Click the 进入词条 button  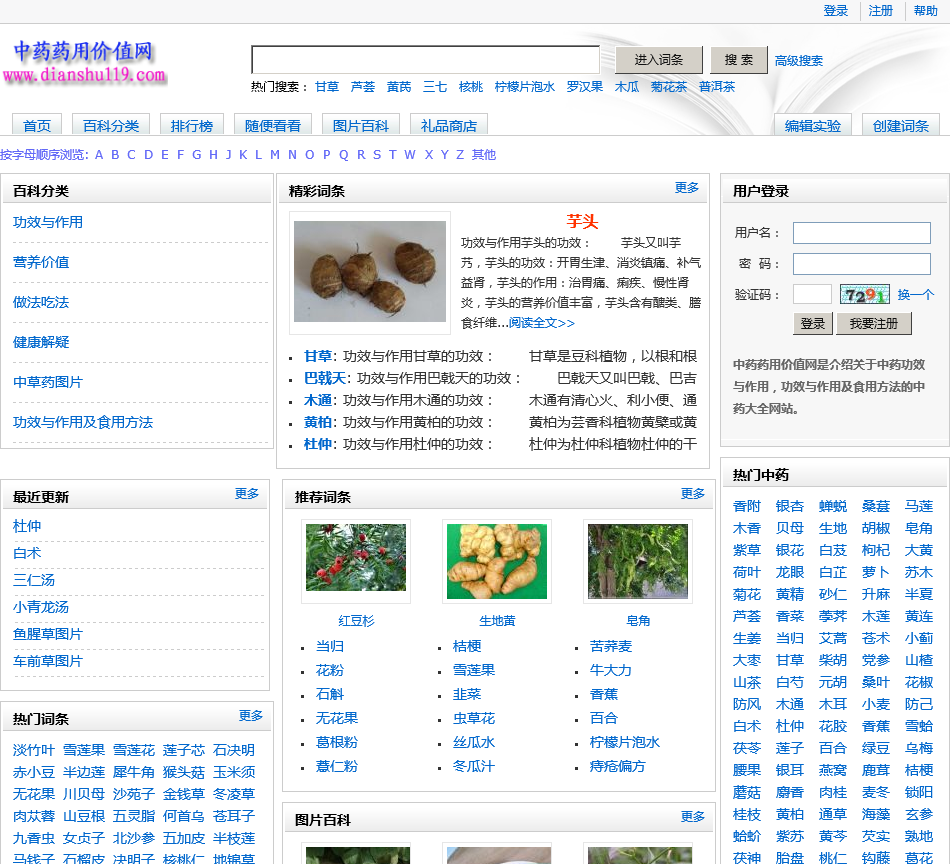pyautogui.click(x=659, y=60)
